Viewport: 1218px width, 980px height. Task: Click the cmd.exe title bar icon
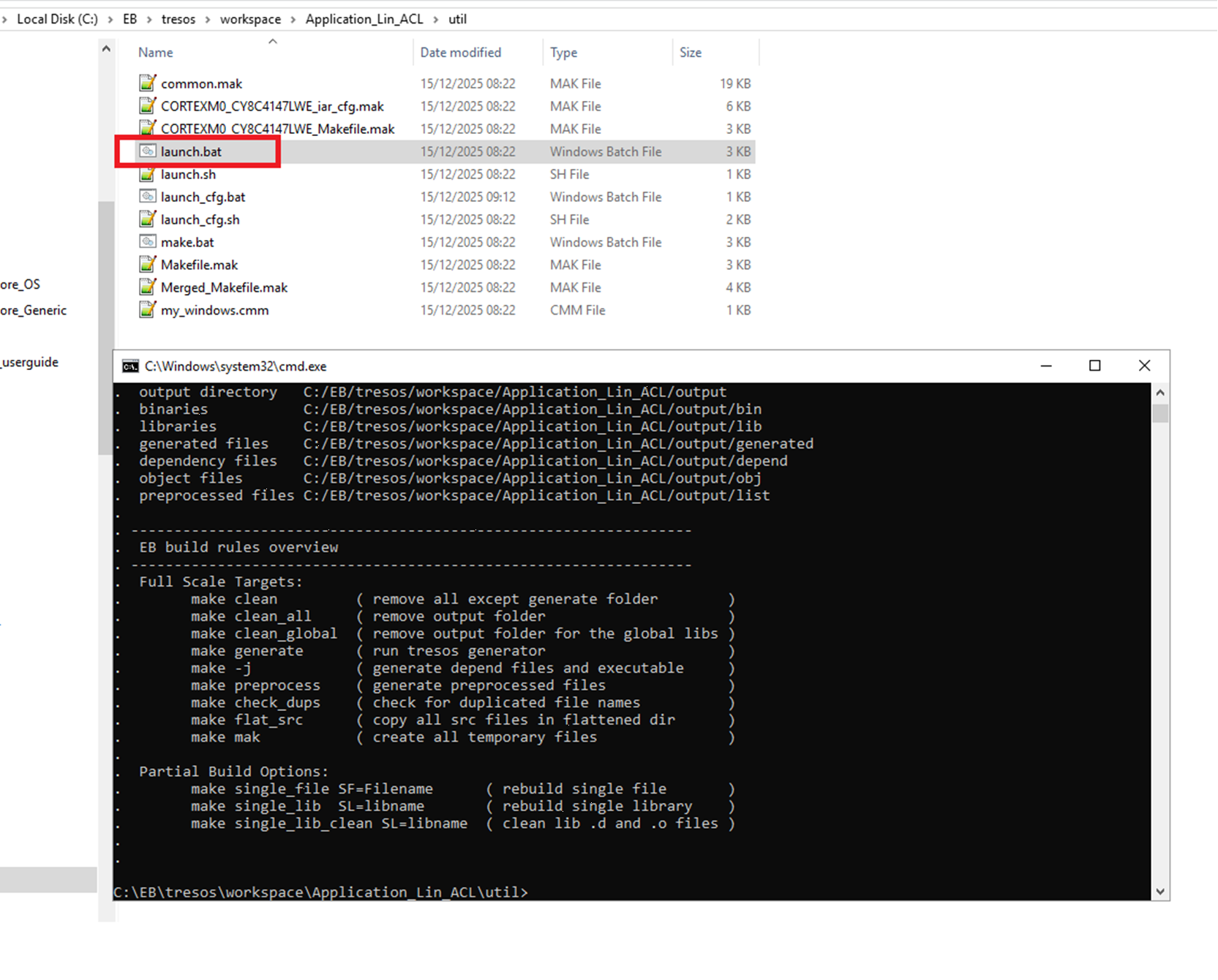(x=131, y=366)
